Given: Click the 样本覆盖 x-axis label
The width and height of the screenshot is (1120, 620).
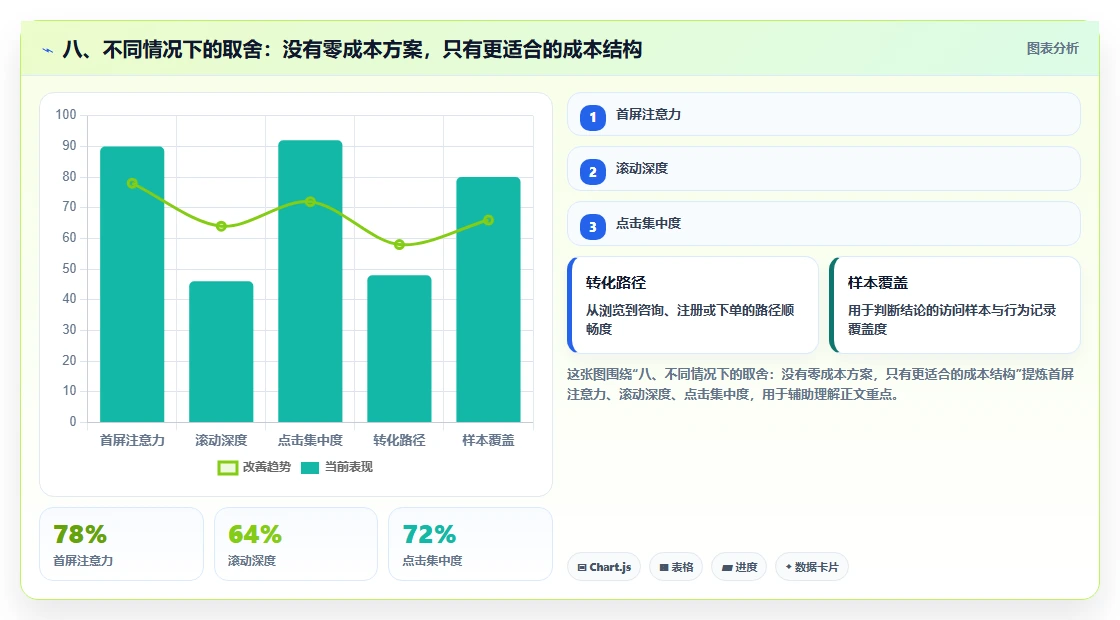Looking at the screenshot, I should [x=489, y=441].
